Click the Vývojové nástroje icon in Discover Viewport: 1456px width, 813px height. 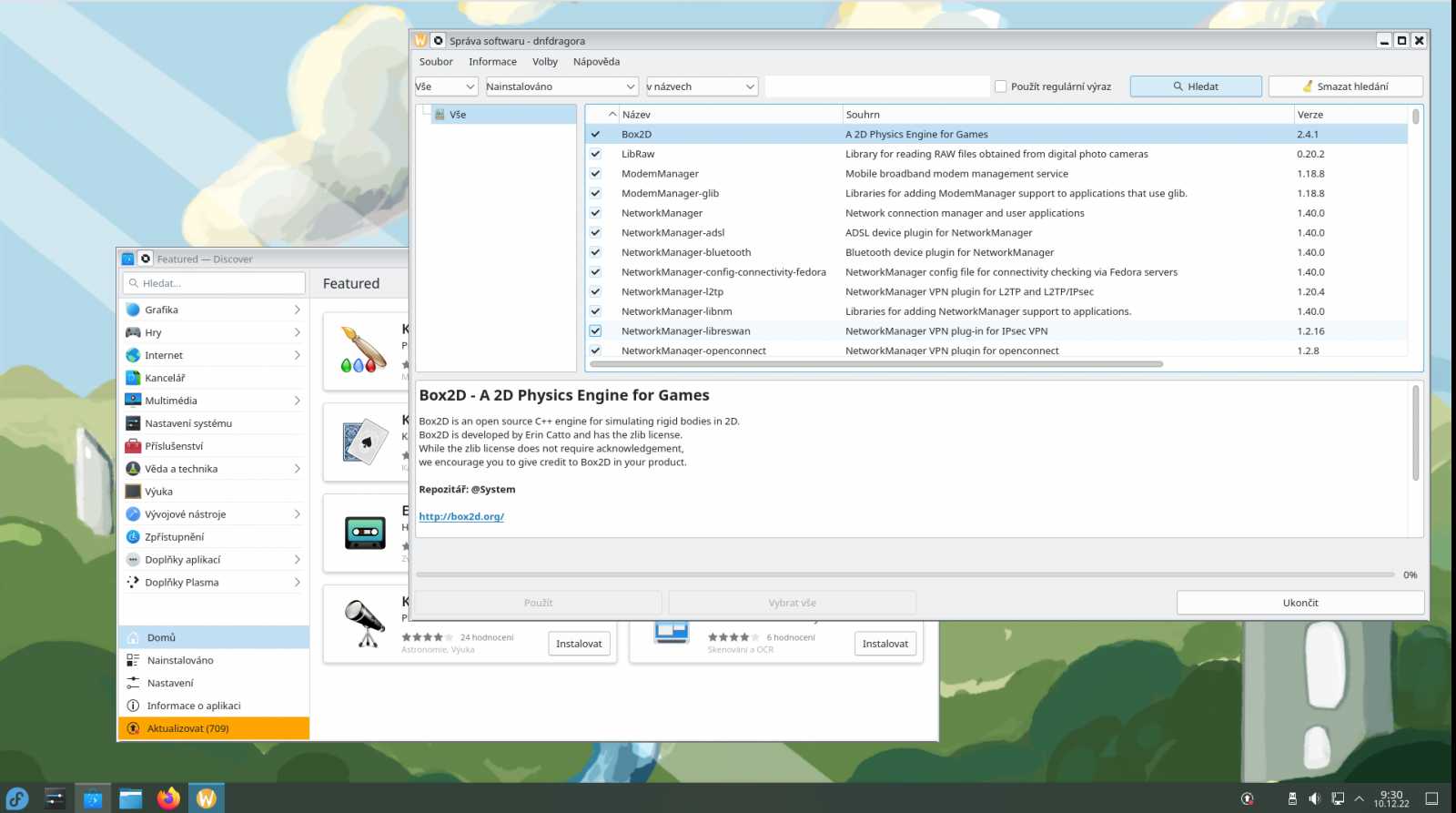133,514
